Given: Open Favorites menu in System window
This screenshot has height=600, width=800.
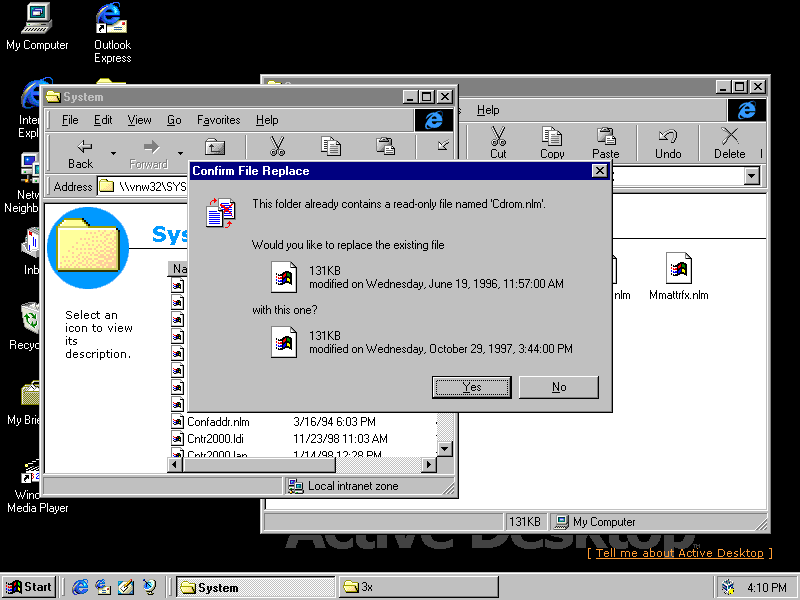Looking at the screenshot, I should [x=218, y=120].
